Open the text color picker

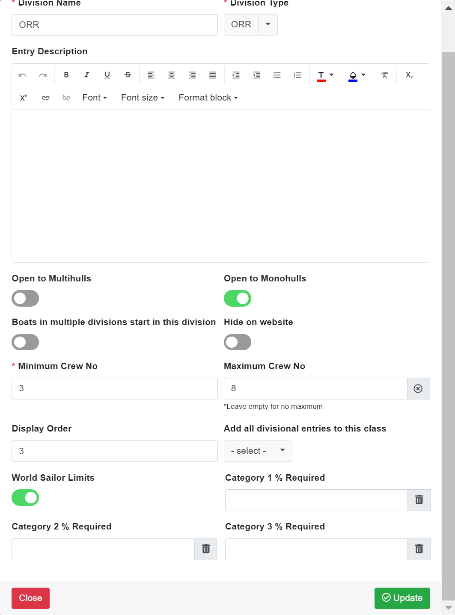[325, 75]
